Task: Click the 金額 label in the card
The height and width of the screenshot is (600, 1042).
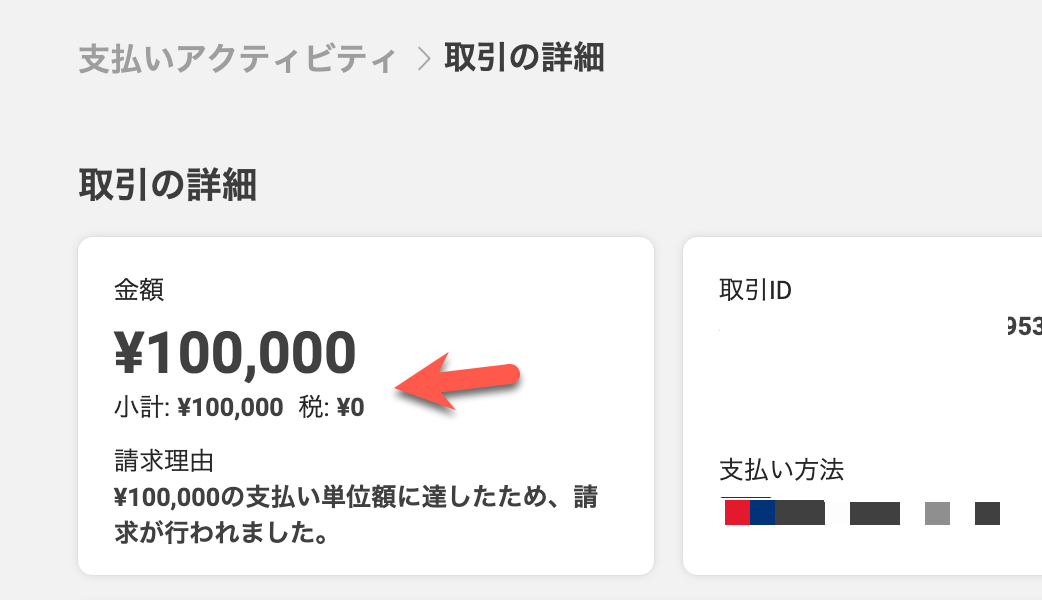Action: [139, 290]
